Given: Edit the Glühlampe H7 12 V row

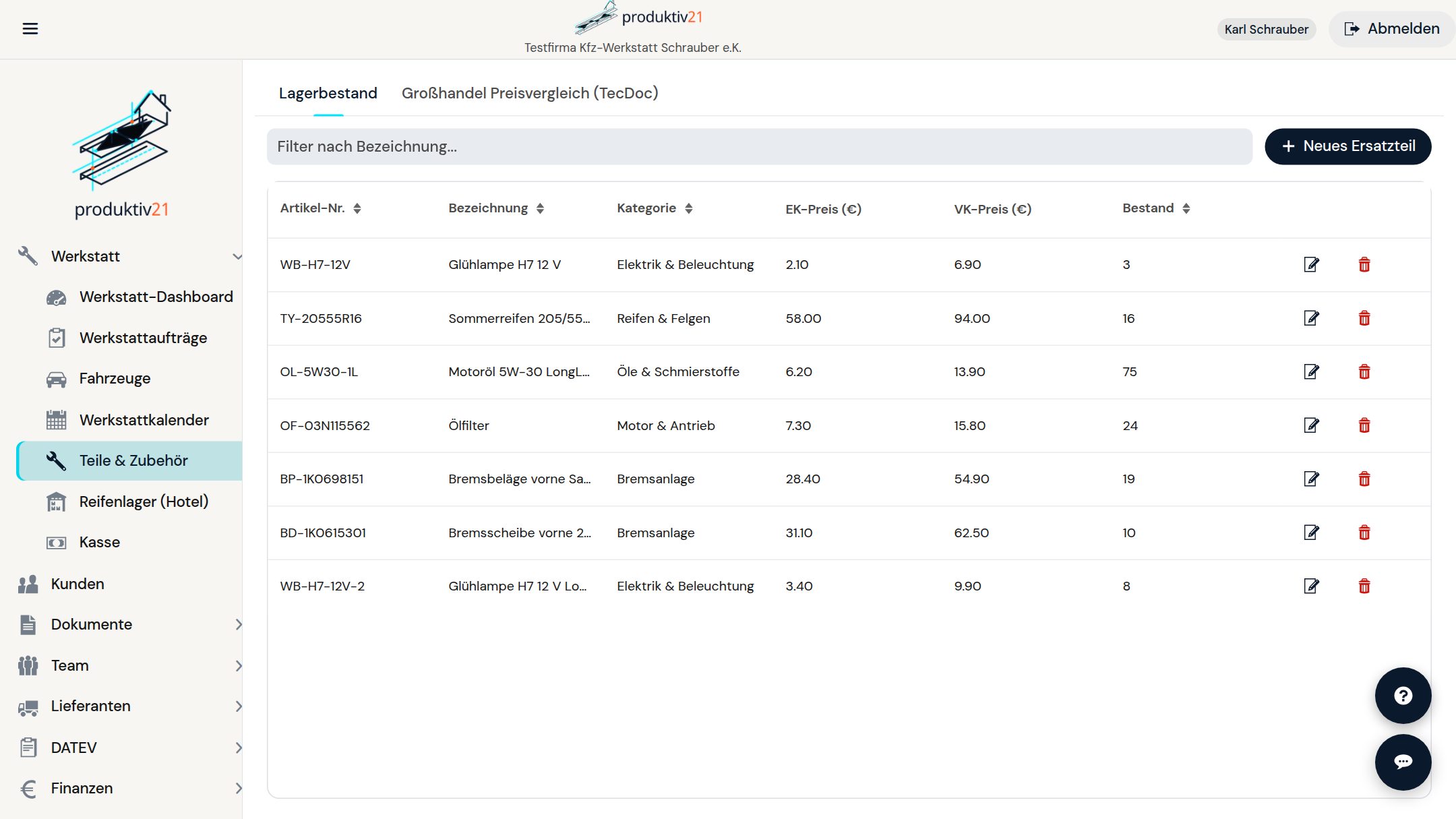Looking at the screenshot, I should [x=1311, y=264].
